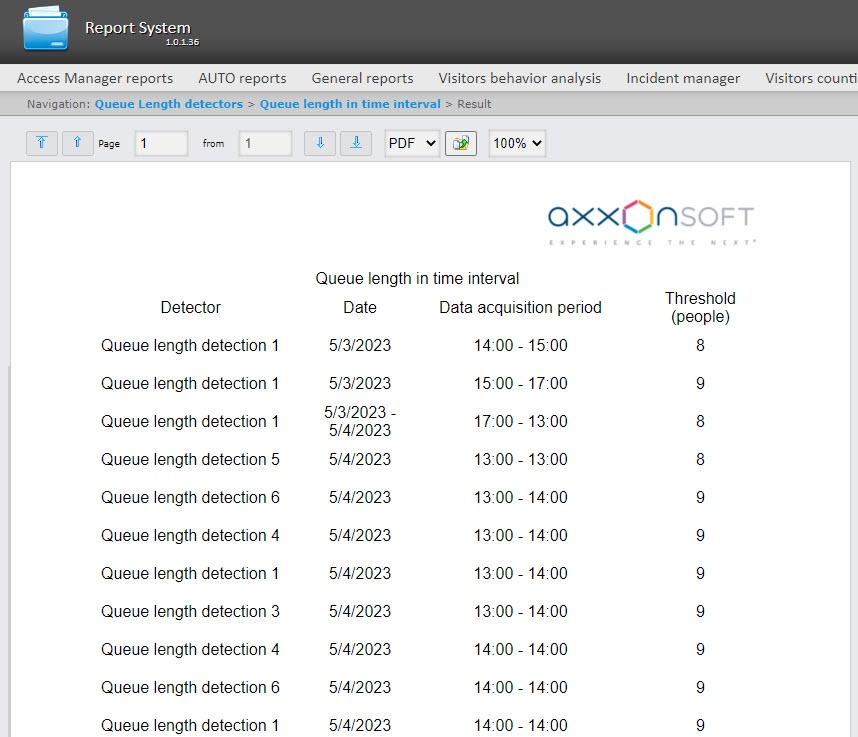Click the export report icon button
The image size is (858, 737).
pos(461,143)
